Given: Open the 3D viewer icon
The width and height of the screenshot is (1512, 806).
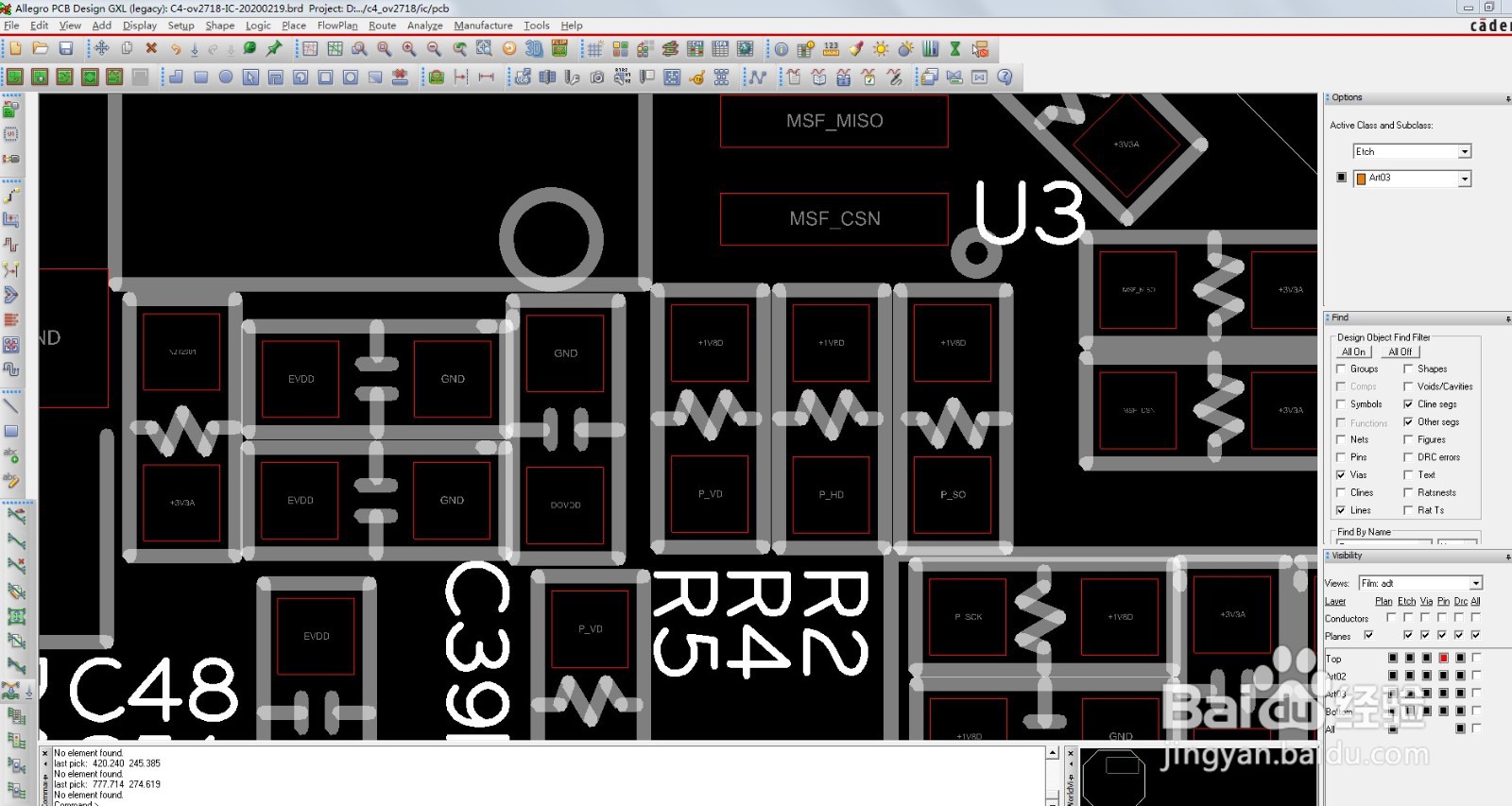Looking at the screenshot, I should 534,48.
